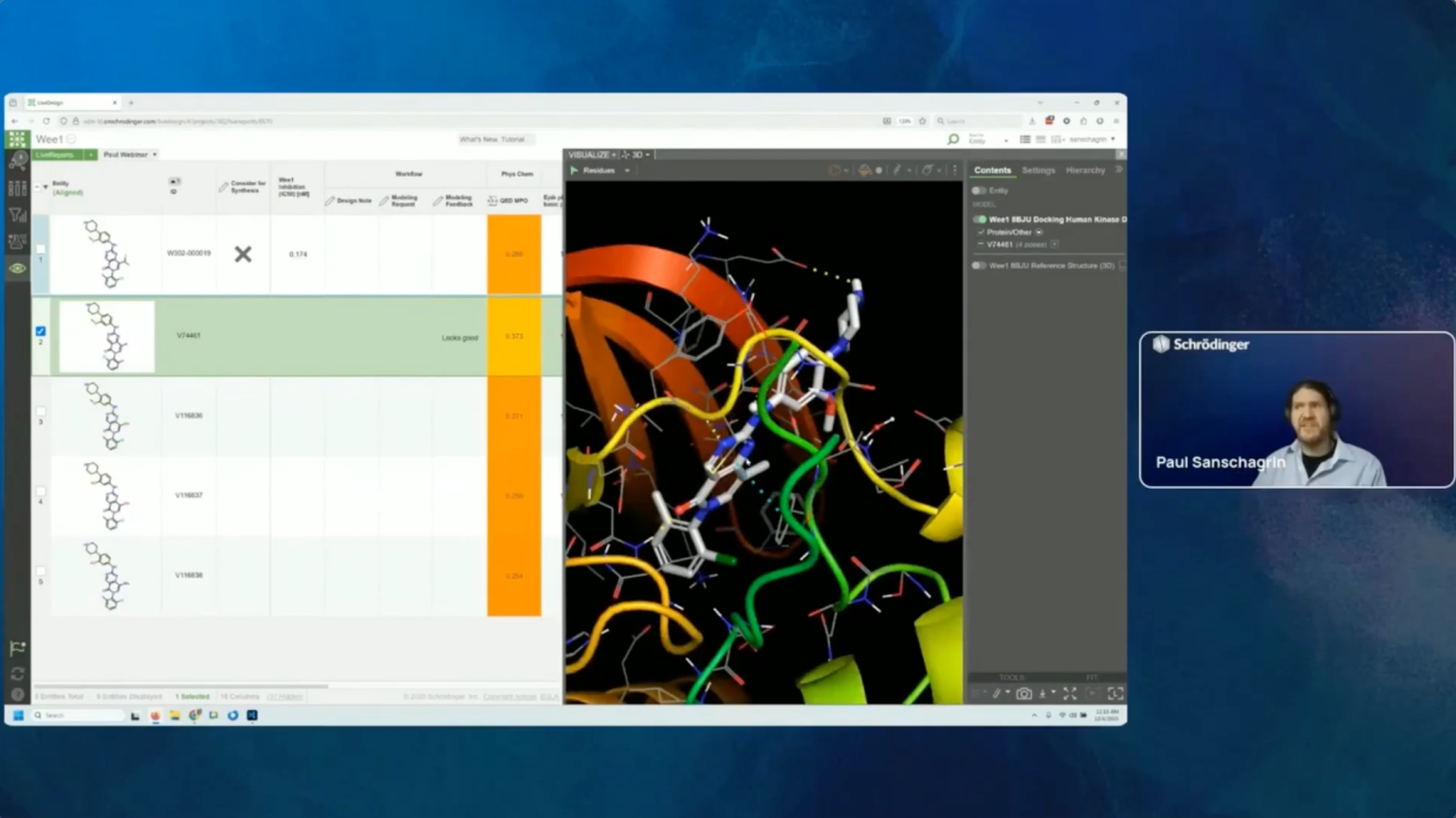This screenshot has height=818, width=1456.
Task: Click the paint bucket color icon in viewer
Action: [x=864, y=171]
